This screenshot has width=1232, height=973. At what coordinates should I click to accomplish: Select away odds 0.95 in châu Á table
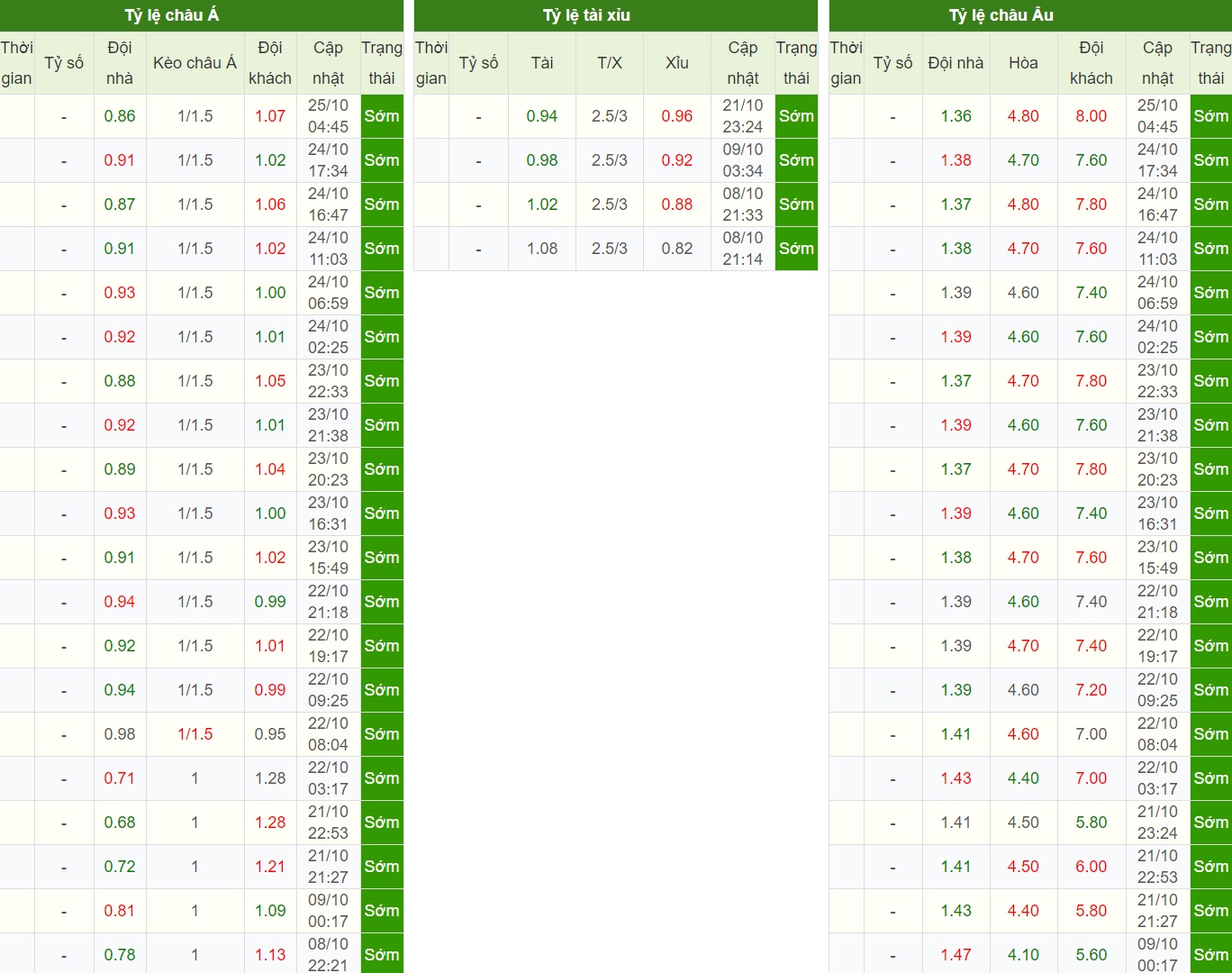click(x=270, y=734)
